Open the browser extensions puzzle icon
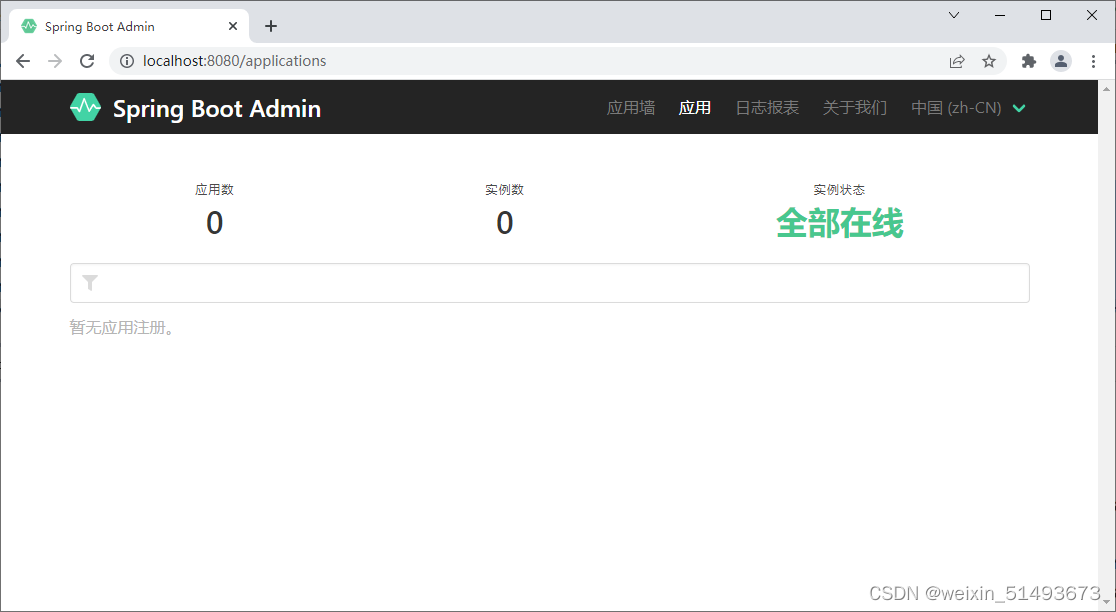Image resolution: width=1116 pixels, height=612 pixels. [x=1028, y=61]
